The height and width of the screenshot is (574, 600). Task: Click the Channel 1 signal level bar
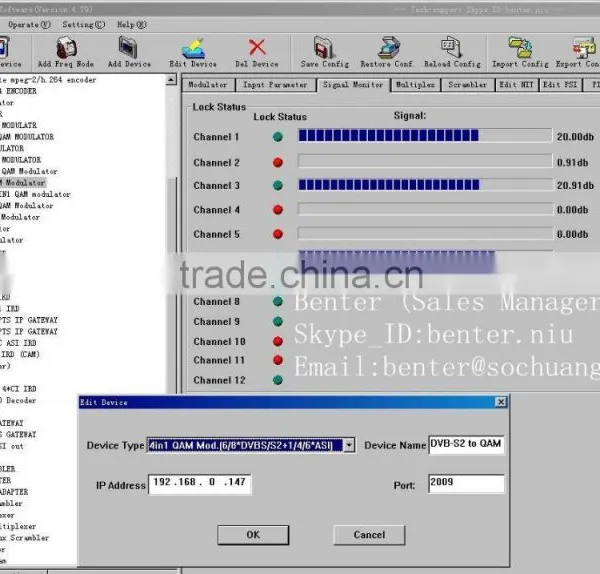point(425,136)
